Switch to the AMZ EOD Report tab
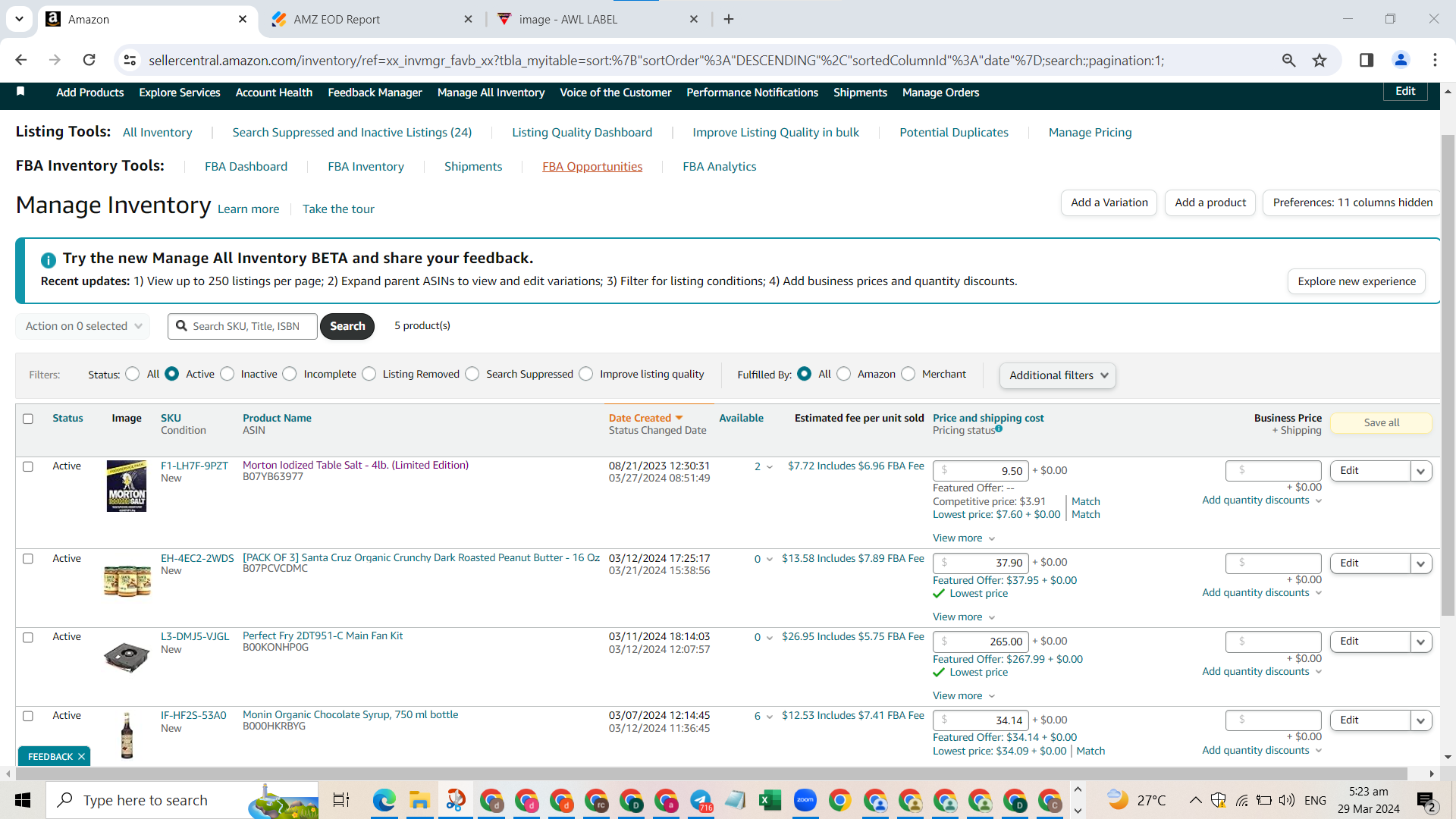Screen dimensions: 1456x819 [372, 19]
